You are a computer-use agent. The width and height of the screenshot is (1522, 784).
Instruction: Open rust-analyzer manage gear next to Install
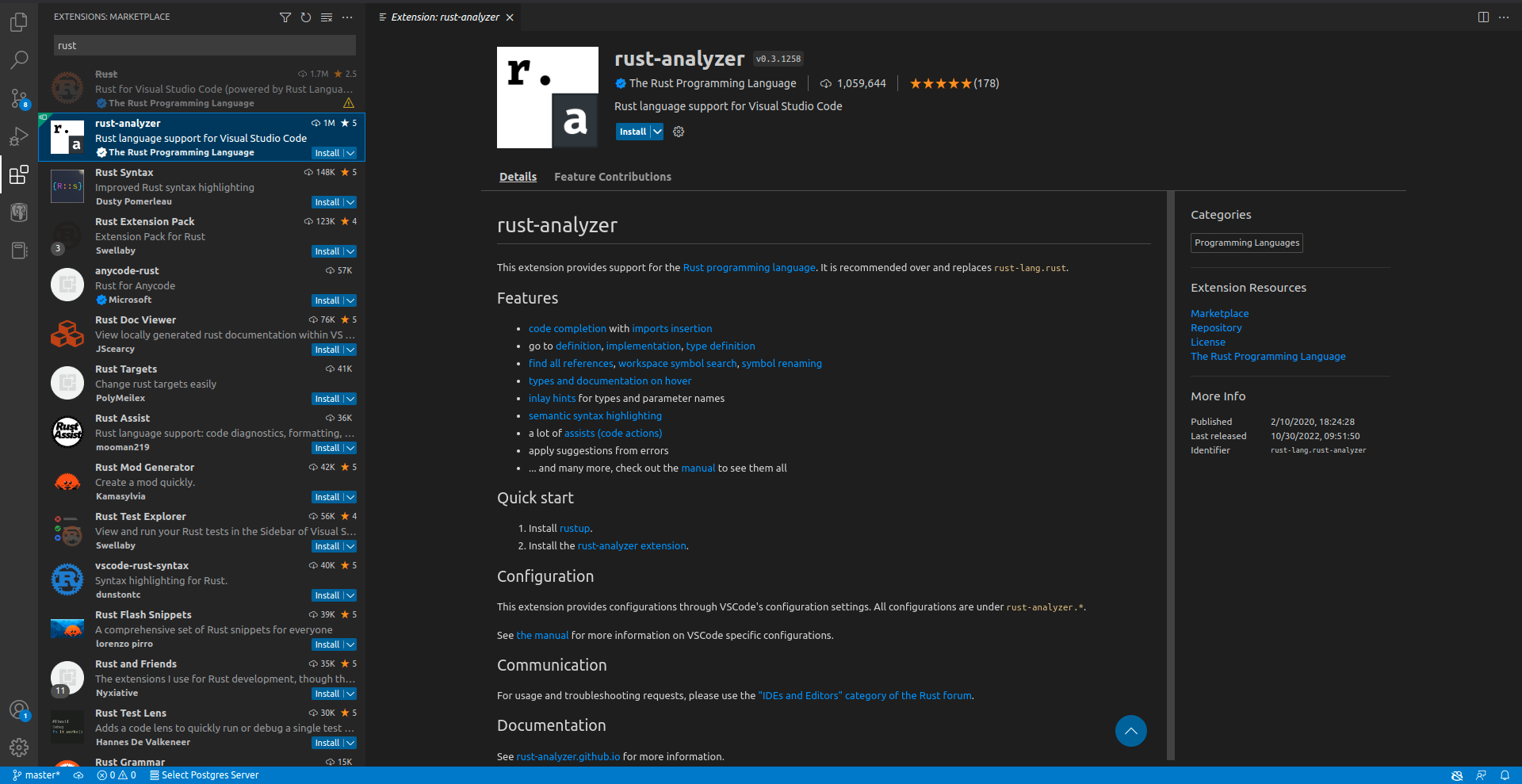679,132
